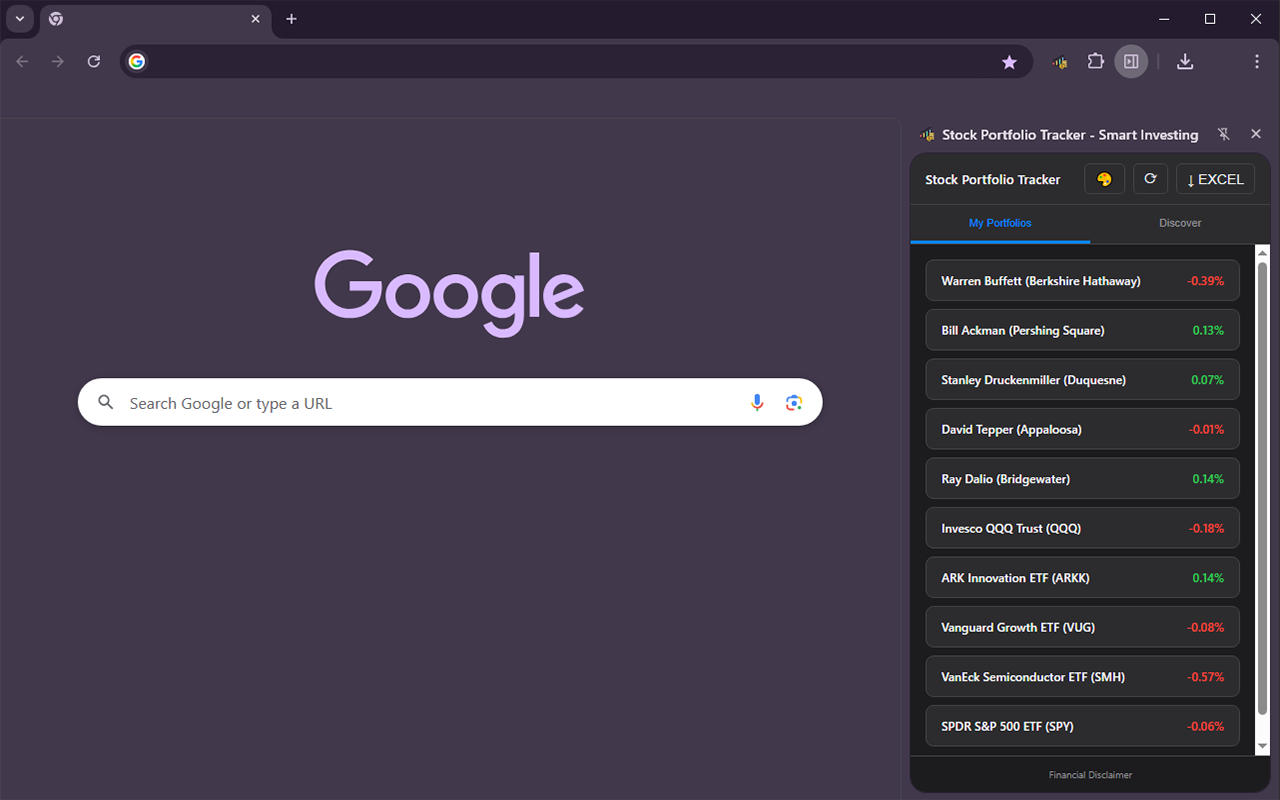
Task: Open the Financial Disclaimer link
Action: (1090, 775)
